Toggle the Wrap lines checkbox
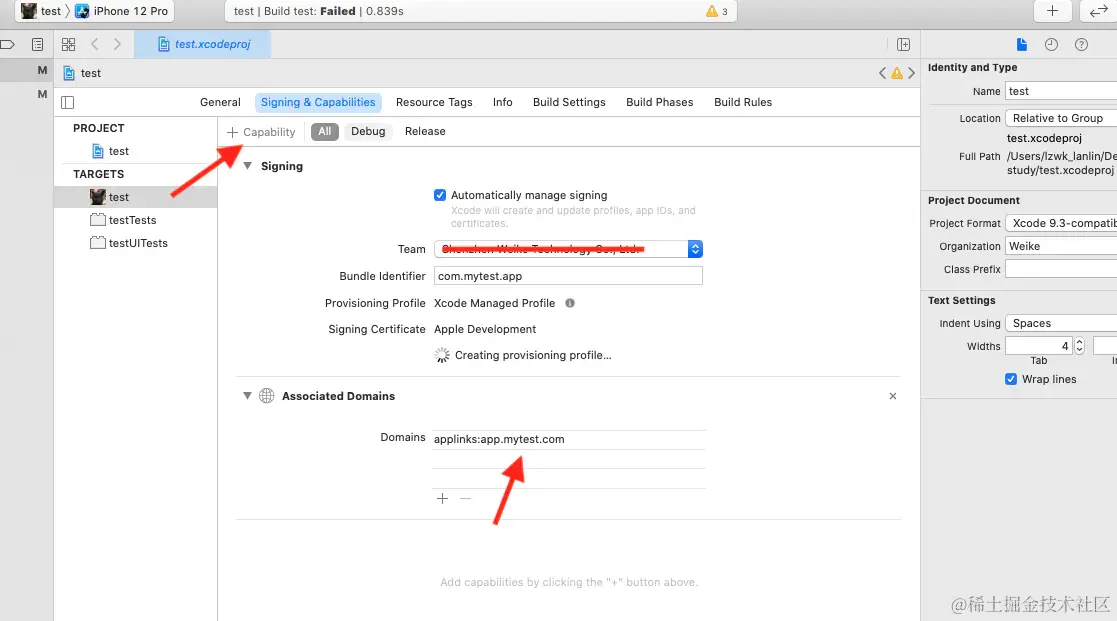1117x621 pixels. (x=1011, y=379)
